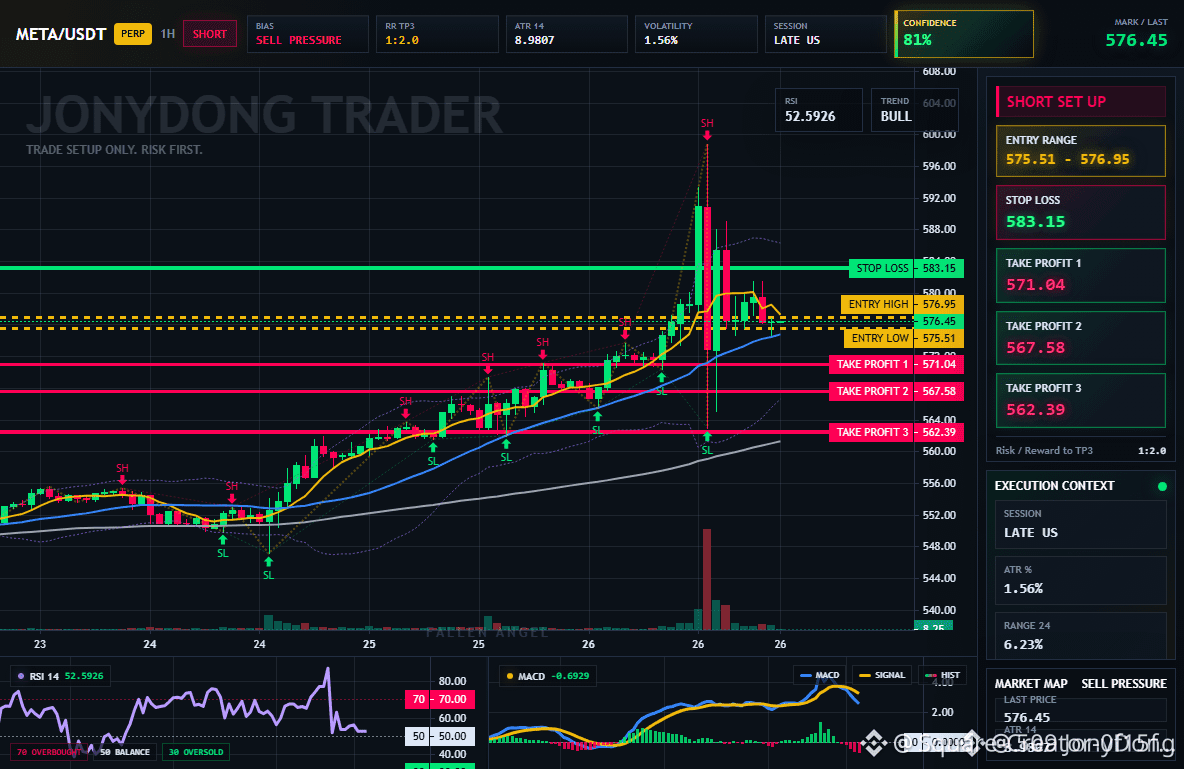Click the BIAS SELL PRESSURE card

pyautogui.click(x=307, y=34)
